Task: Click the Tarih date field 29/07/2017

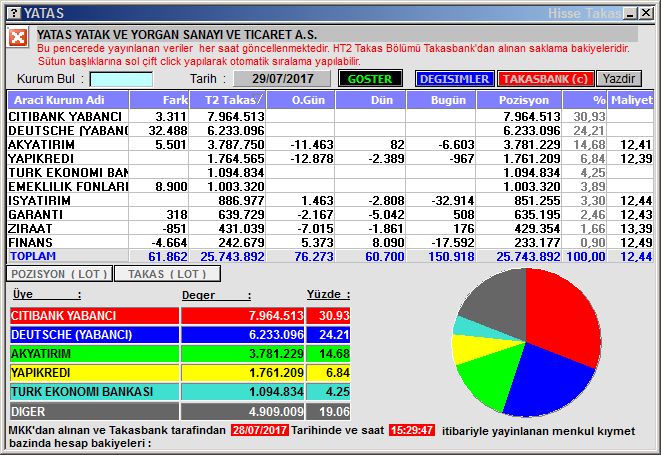Action: (282, 79)
